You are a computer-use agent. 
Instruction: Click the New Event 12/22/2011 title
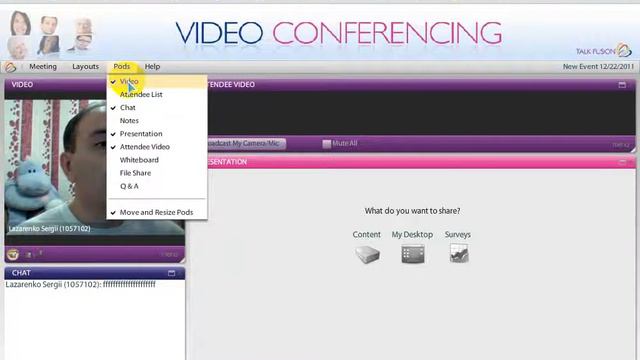[x=598, y=67]
